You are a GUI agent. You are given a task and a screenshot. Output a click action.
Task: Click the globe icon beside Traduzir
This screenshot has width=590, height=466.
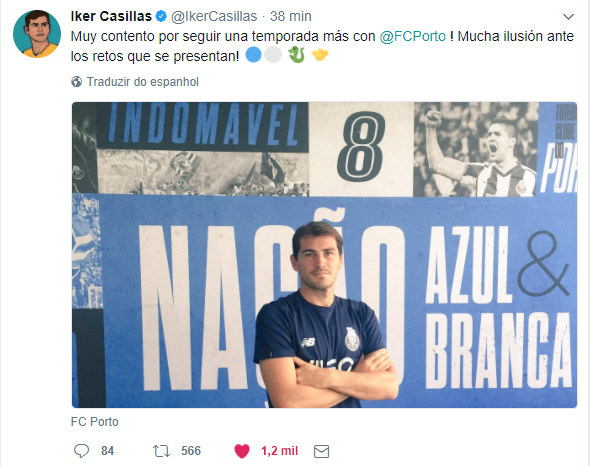(x=76, y=81)
